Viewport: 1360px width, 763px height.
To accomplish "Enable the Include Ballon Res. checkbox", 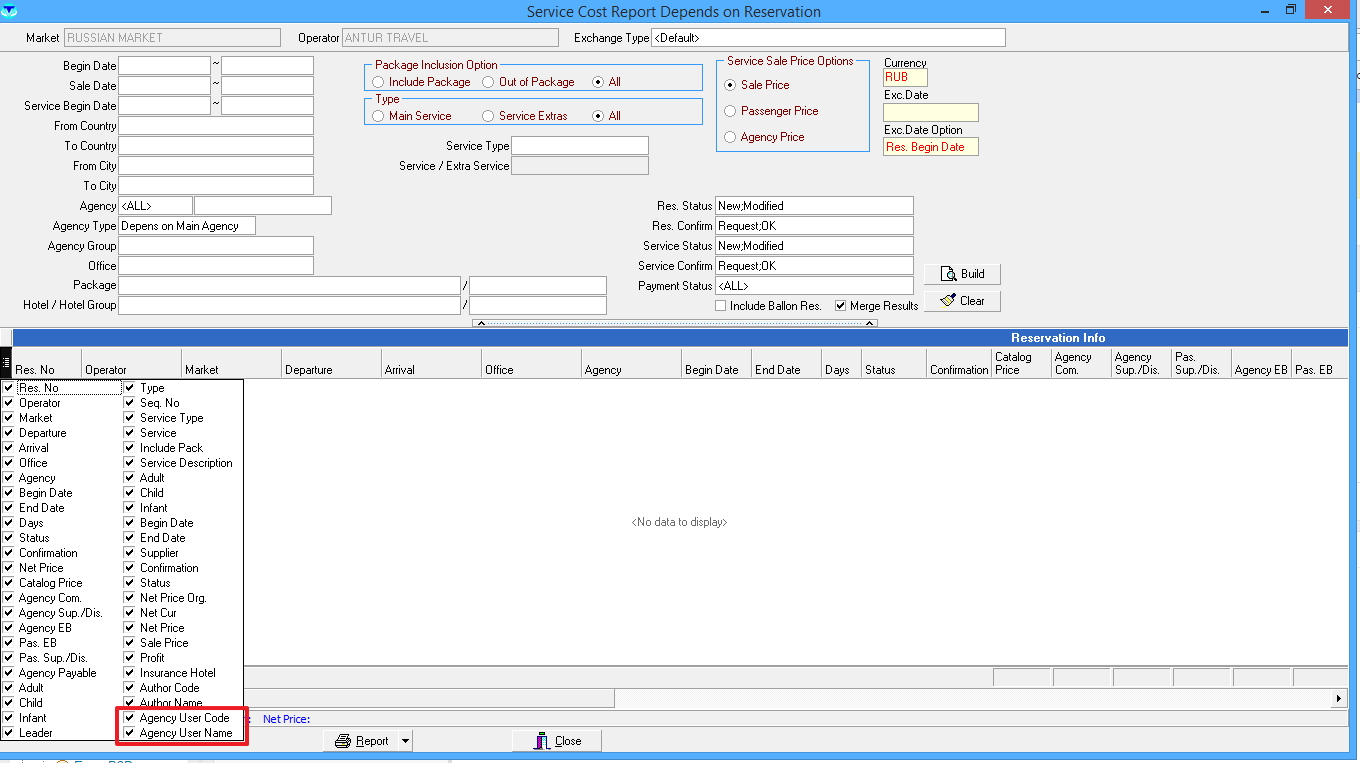I will click(x=721, y=306).
